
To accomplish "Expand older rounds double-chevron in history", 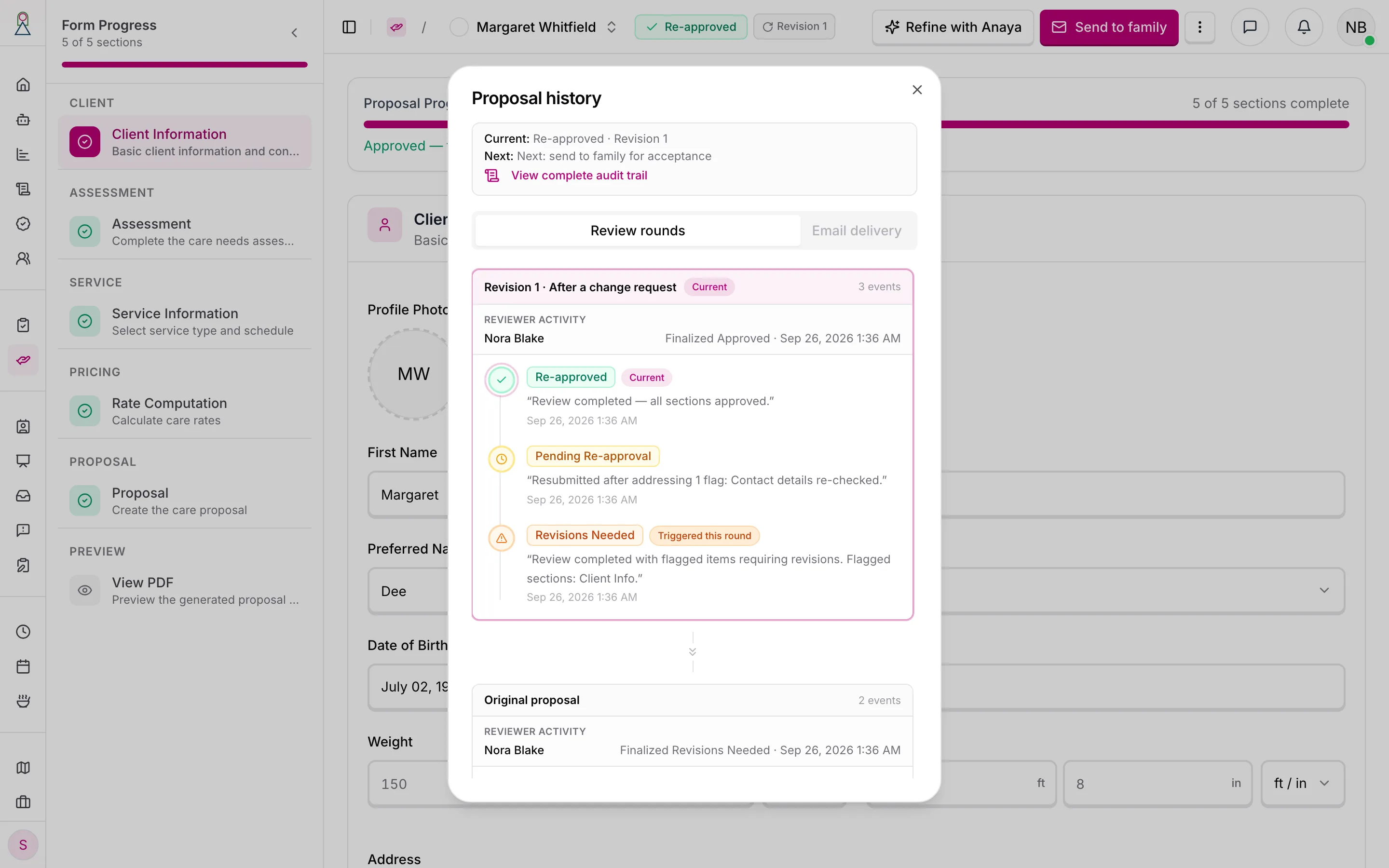I will (693, 651).
